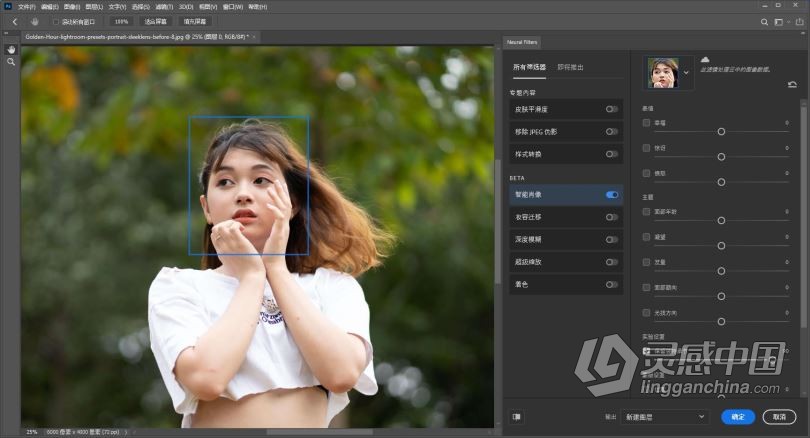Expand the face selection dropdown chevron
This screenshot has width=810, height=438.
pos(686,73)
